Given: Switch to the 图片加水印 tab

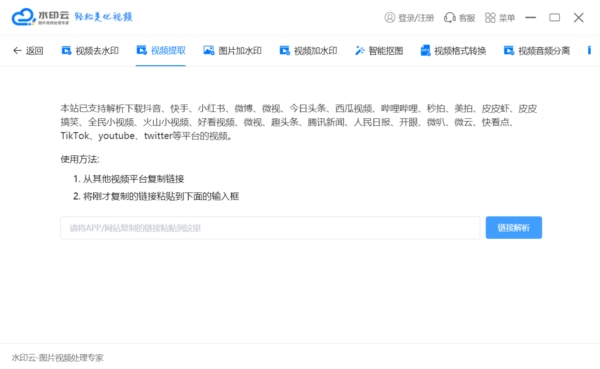Looking at the screenshot, I should pyautogui.click(x=232, y=51).
